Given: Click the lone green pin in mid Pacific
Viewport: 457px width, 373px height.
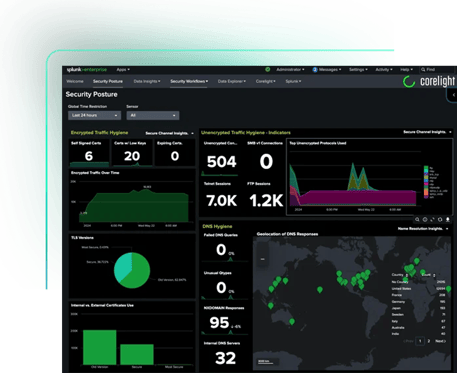Looking at the screenshot, I should tap(320, 290).
